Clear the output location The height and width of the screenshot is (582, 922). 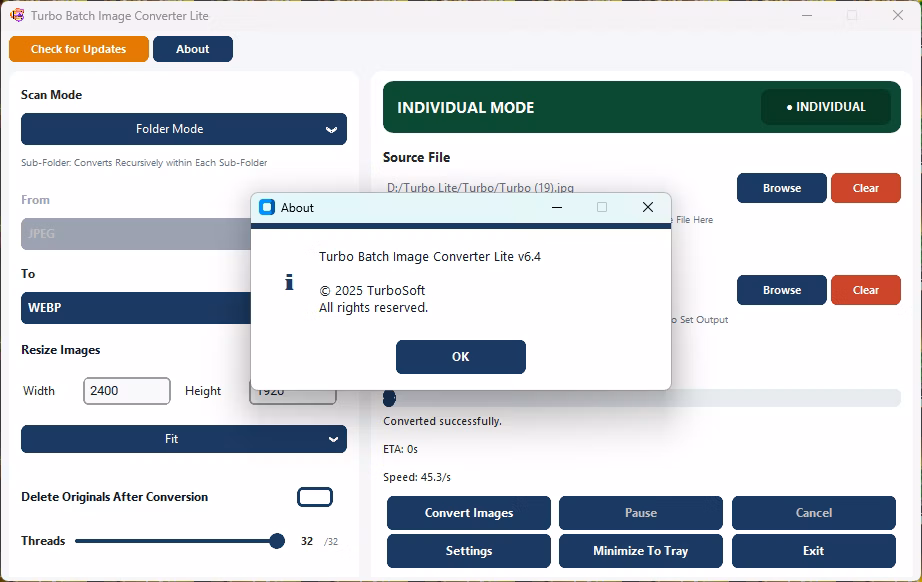pyautogui.click(x=866, y=290)
